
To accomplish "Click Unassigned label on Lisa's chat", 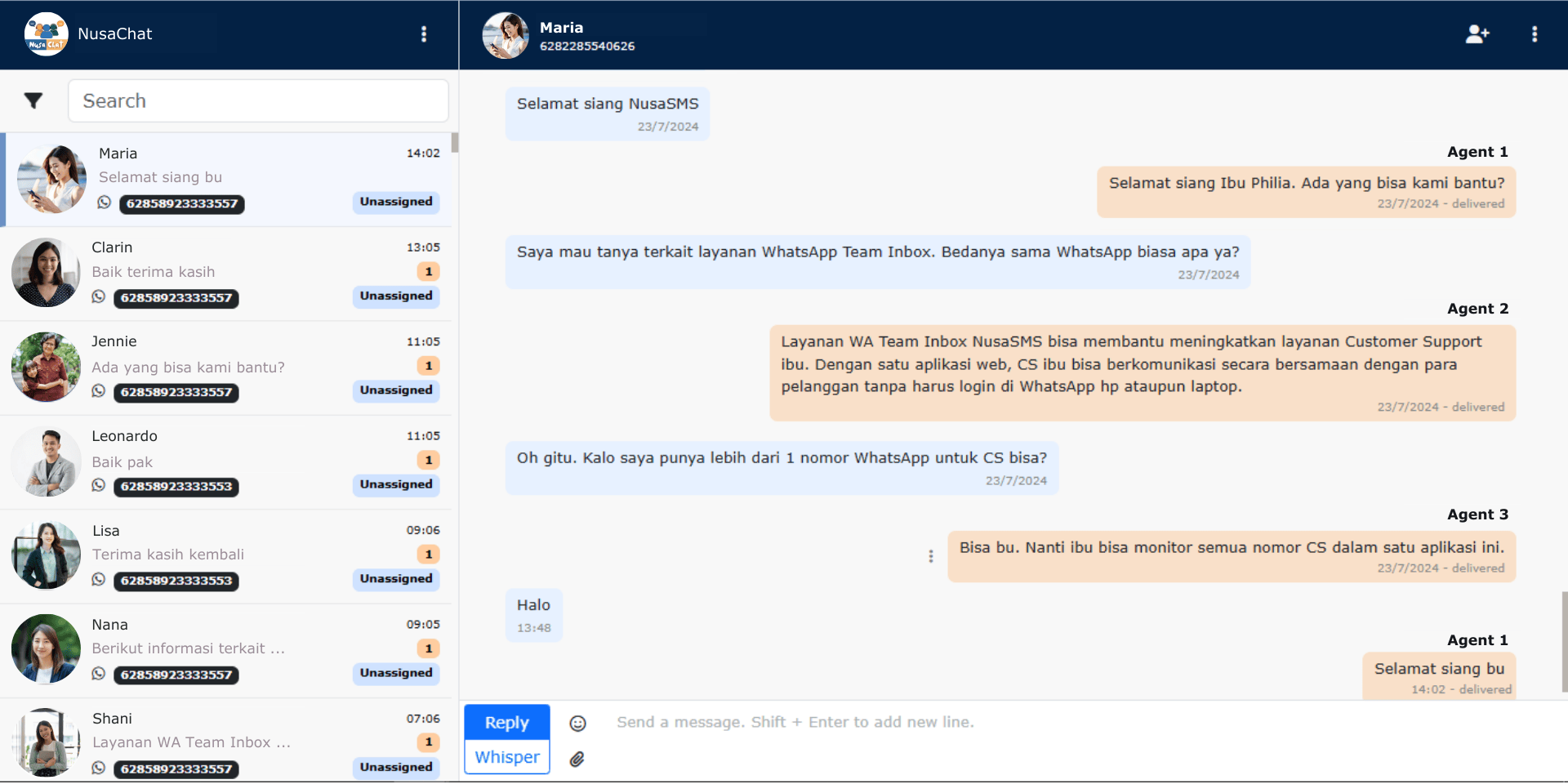I will point(396,579).
